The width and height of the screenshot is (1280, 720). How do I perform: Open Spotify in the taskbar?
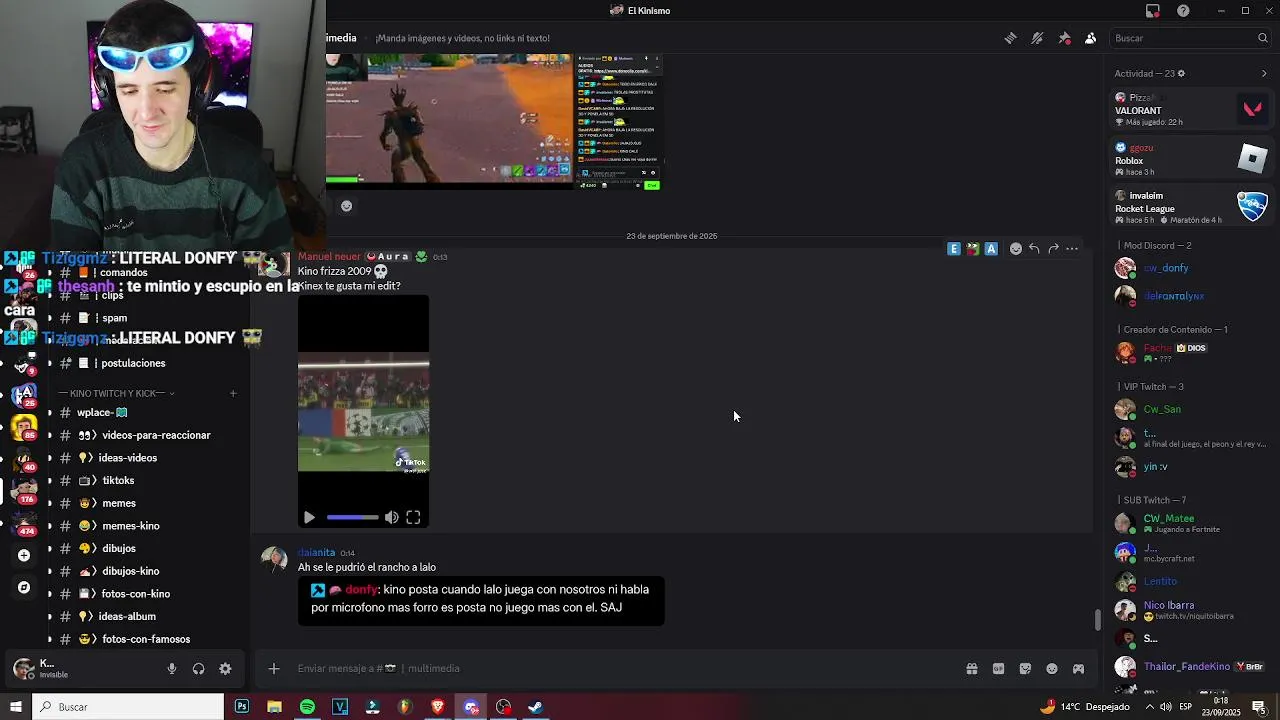pyautogui.click(x=307, y=707)
